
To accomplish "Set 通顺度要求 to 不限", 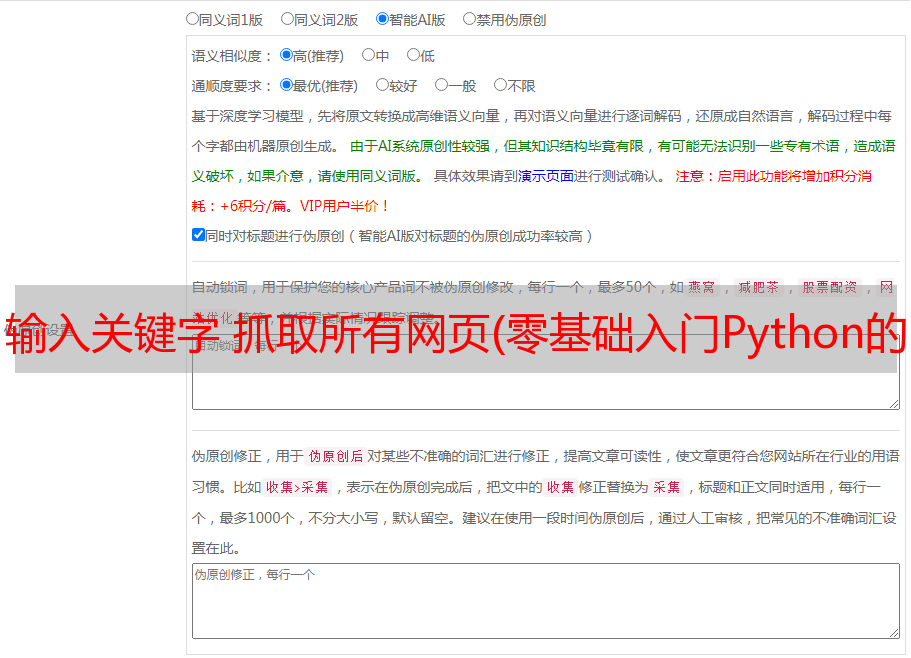I will coord(500,85).
